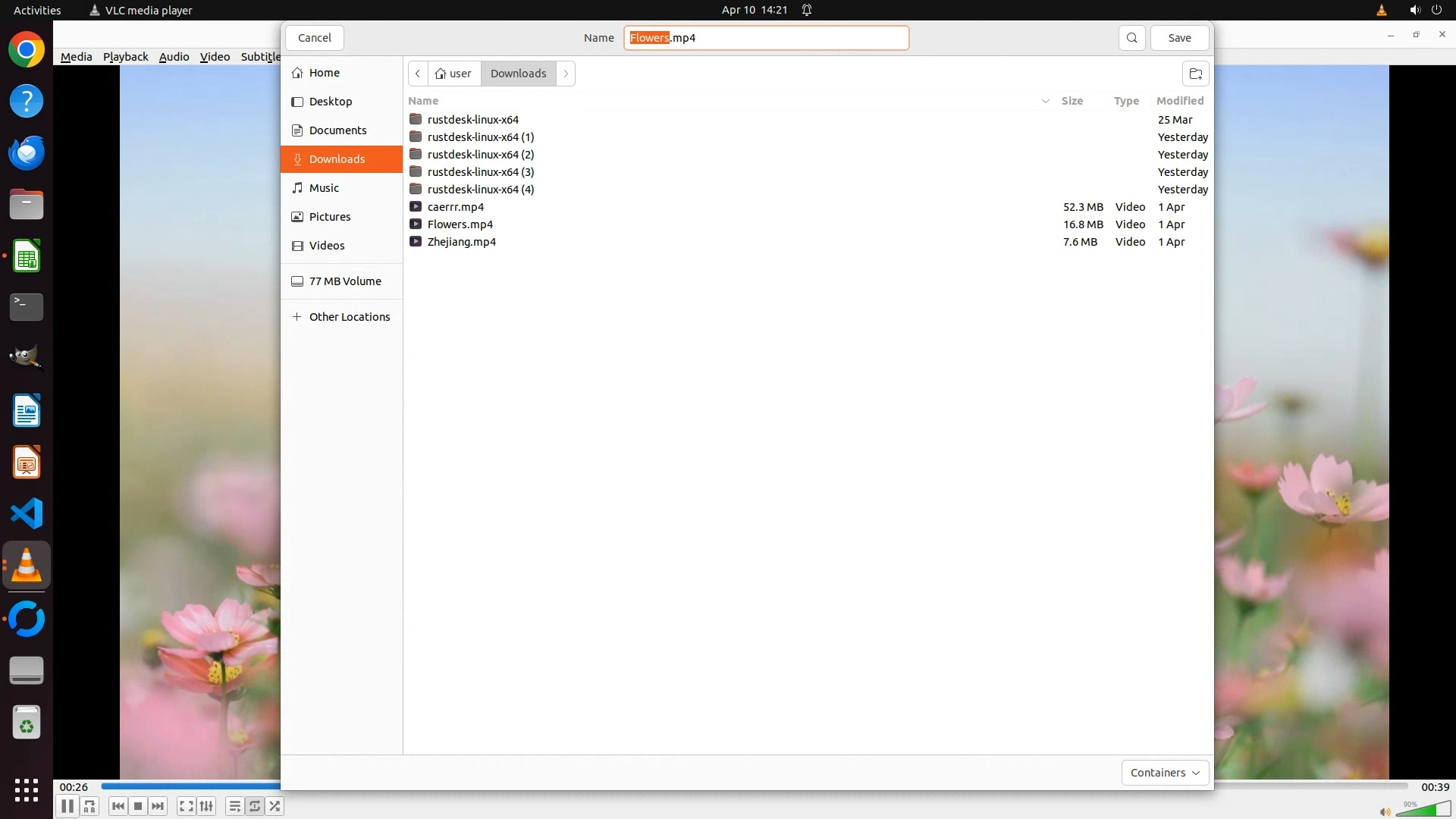Image resolution: width=1456 pixels, height=819 pixels.
Task: Click the sort arrow in Name column
Action: click(1045, 101)
